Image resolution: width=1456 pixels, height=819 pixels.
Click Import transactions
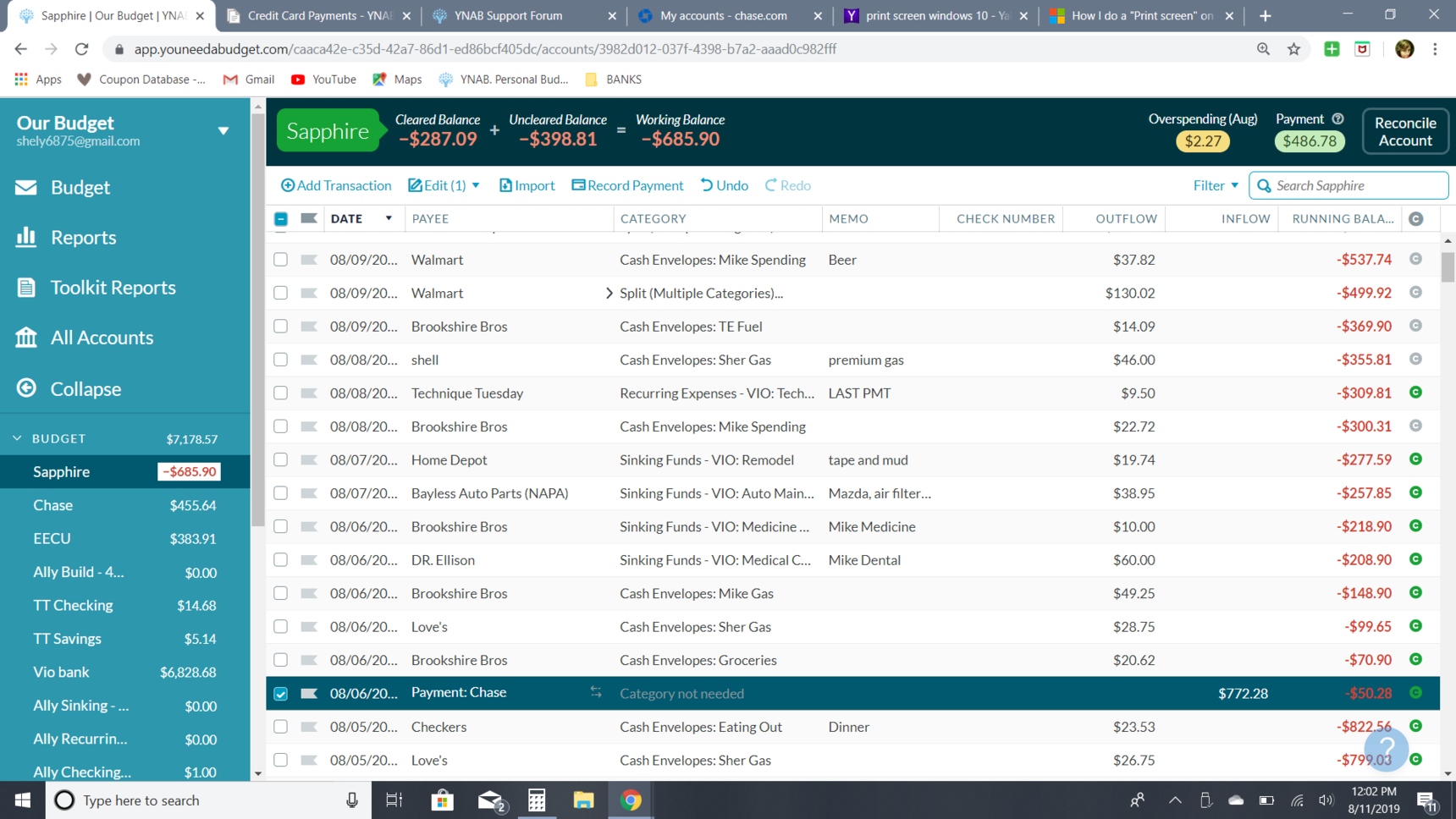click(527, 185)
